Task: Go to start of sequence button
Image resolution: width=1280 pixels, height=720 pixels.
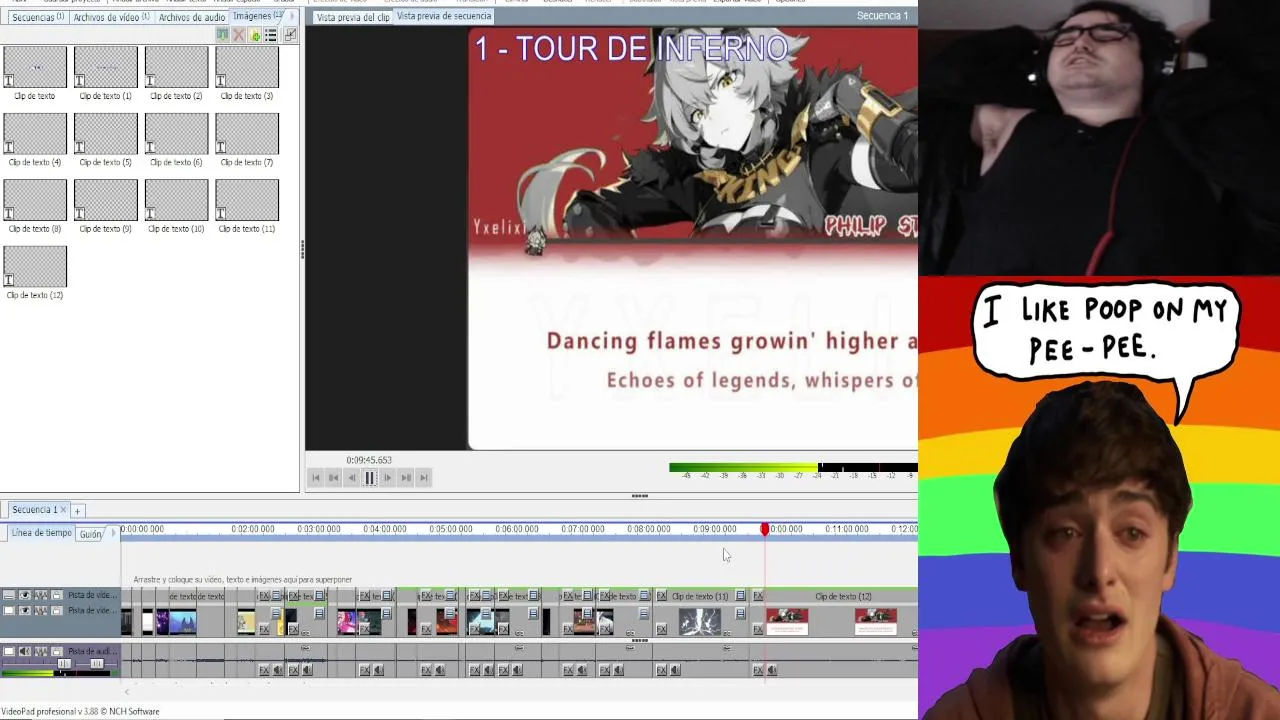Action: (315, 478)
